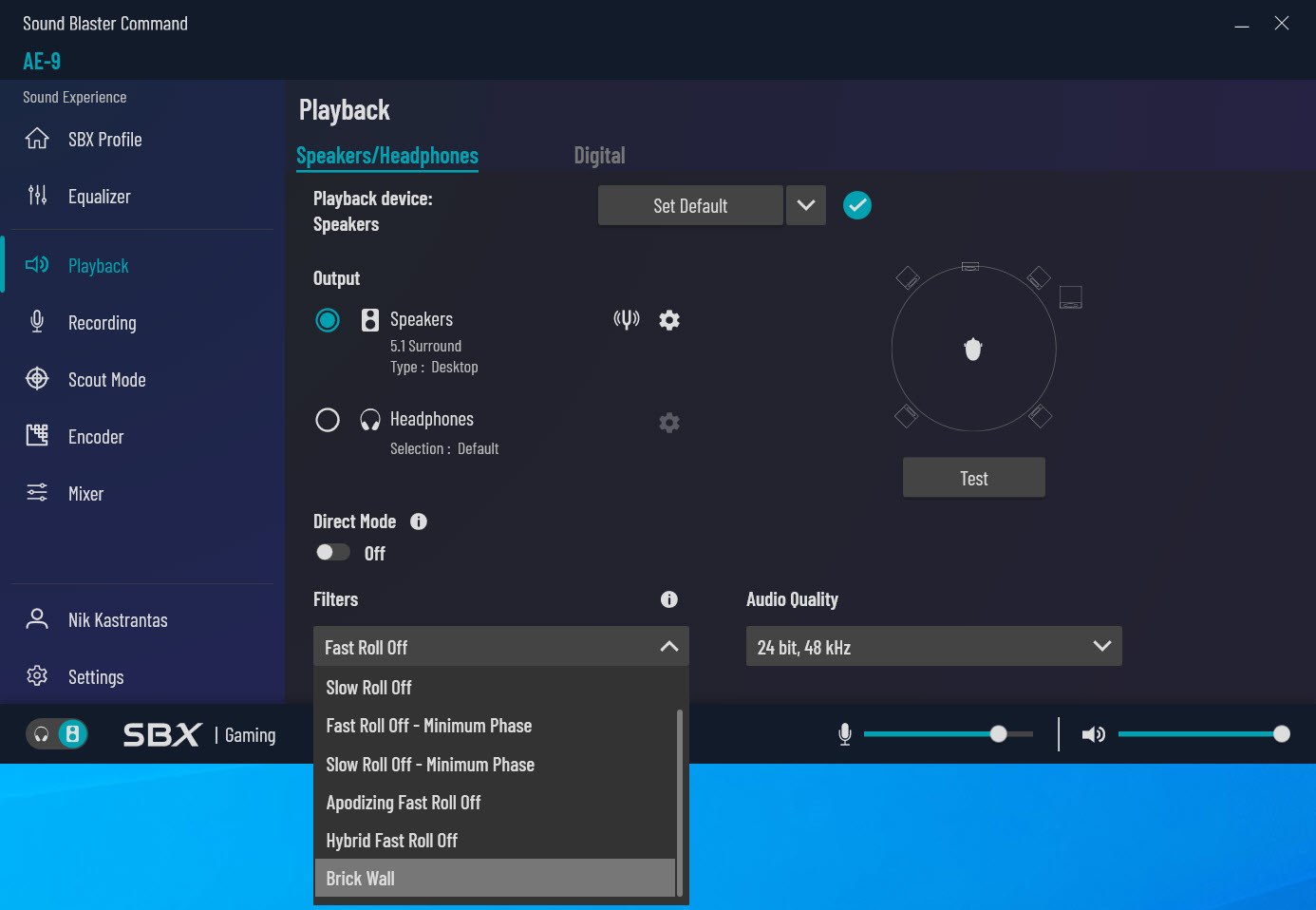Viewport: 1316px width, 910px height.
Task: Click the default device checkmark icon
Action: 857,205
